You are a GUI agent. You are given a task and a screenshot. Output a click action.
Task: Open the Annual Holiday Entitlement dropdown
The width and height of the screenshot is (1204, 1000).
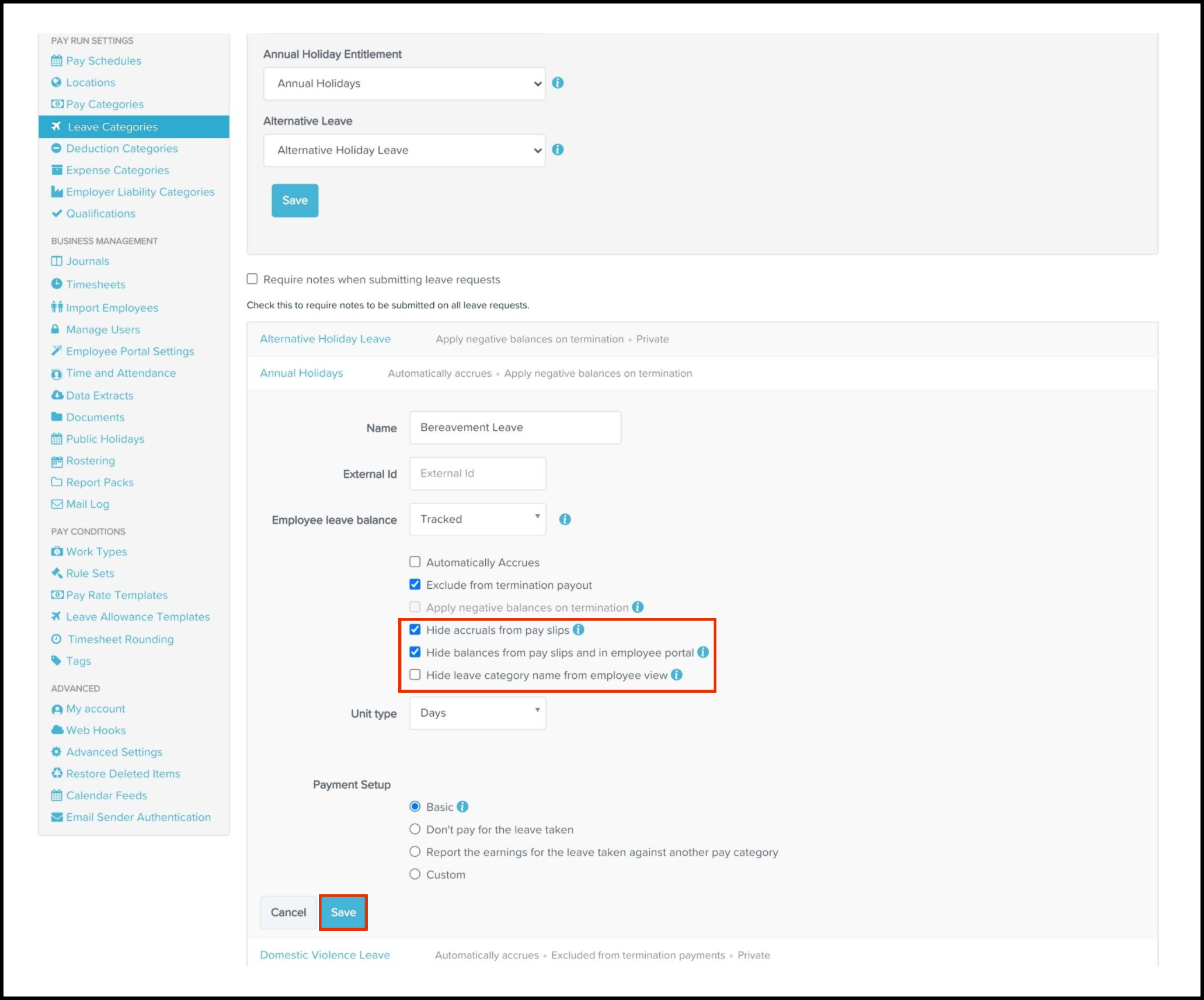(x=404, y=84)
